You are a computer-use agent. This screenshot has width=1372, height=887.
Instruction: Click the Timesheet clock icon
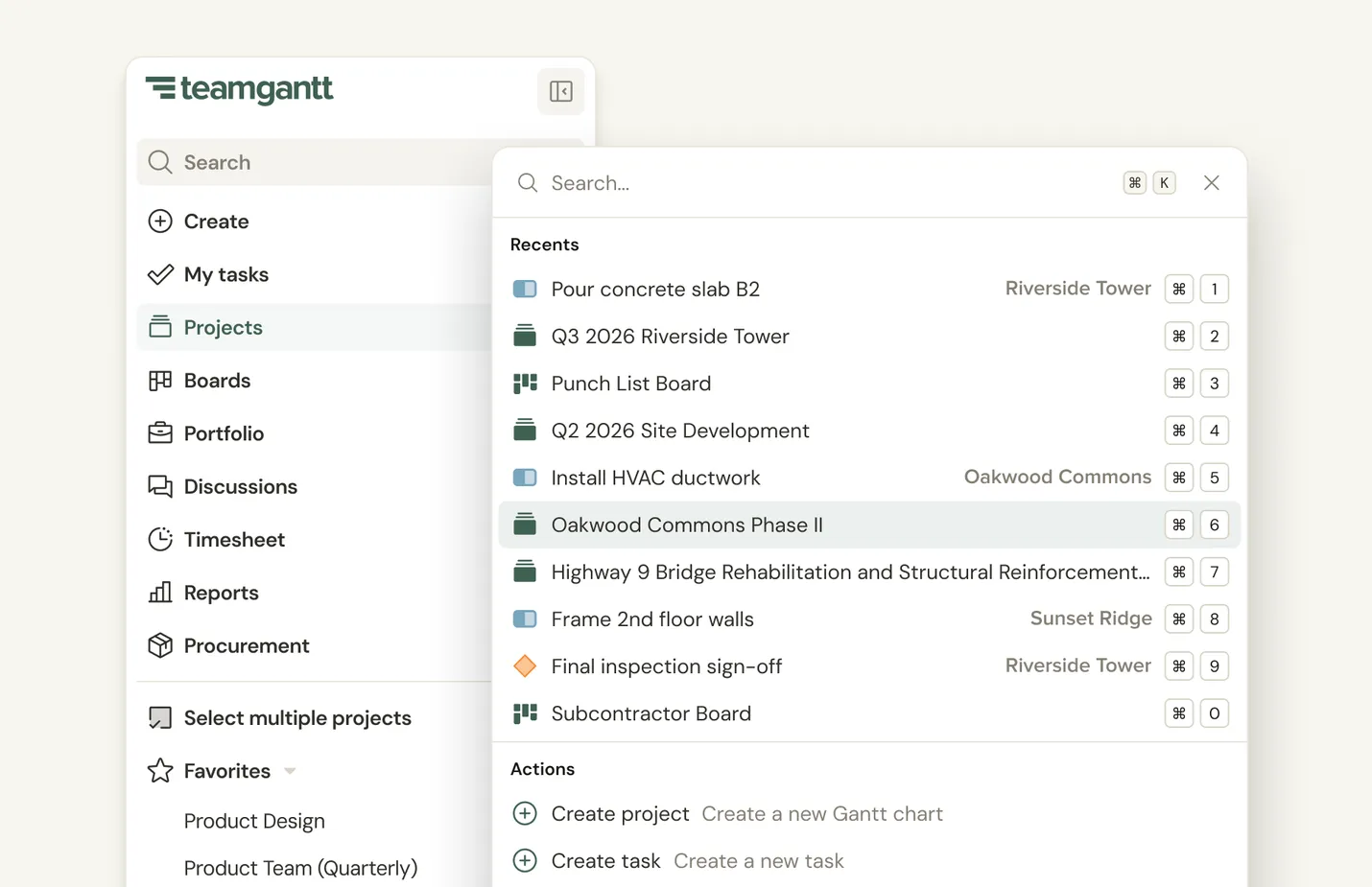[160, 539]
